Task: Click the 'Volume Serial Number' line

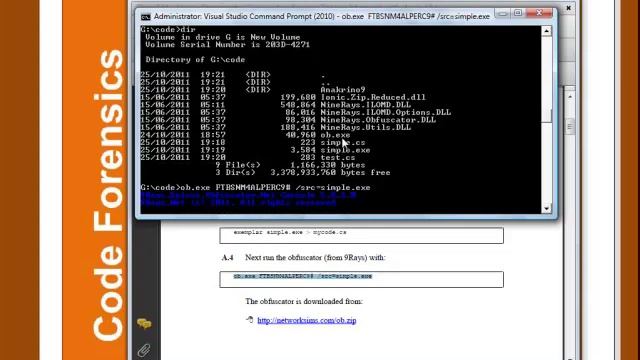Action: tap(227, 44)
